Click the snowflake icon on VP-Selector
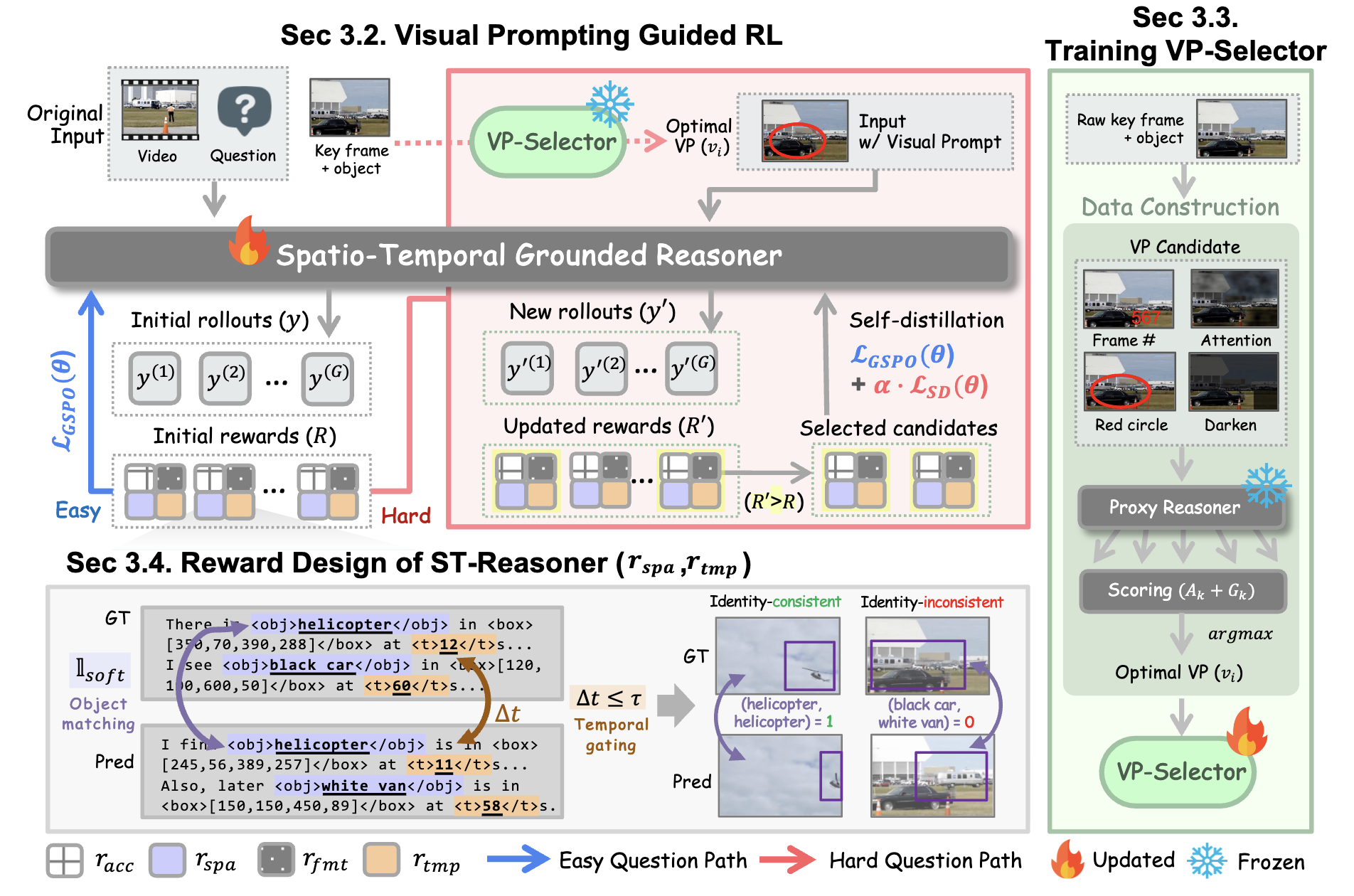Viewport: 1354px width, 896px height. pos(609,104)
